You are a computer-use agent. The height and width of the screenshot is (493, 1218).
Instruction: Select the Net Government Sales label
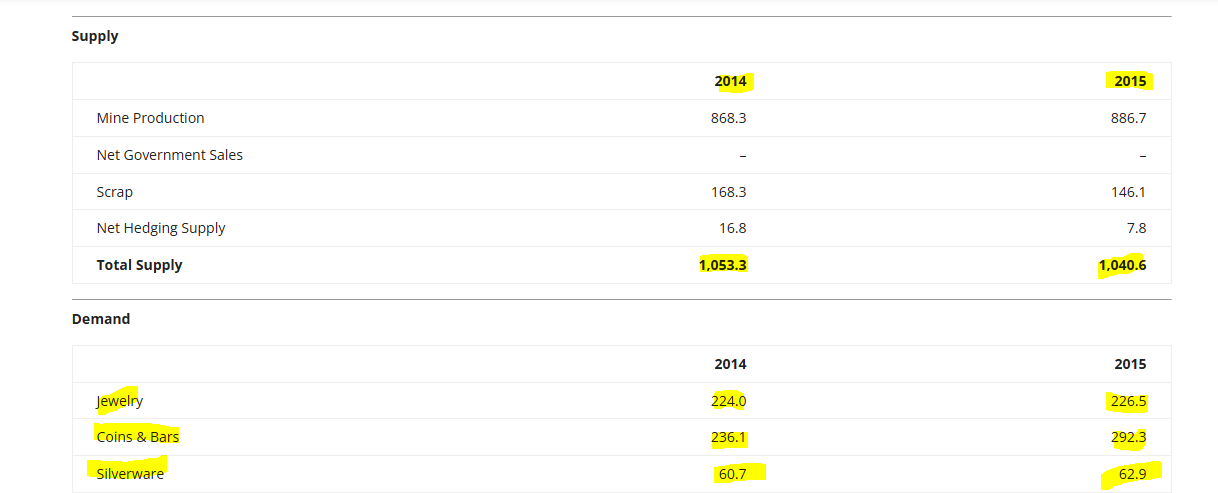pyautogui.click(x=170, y=155)
